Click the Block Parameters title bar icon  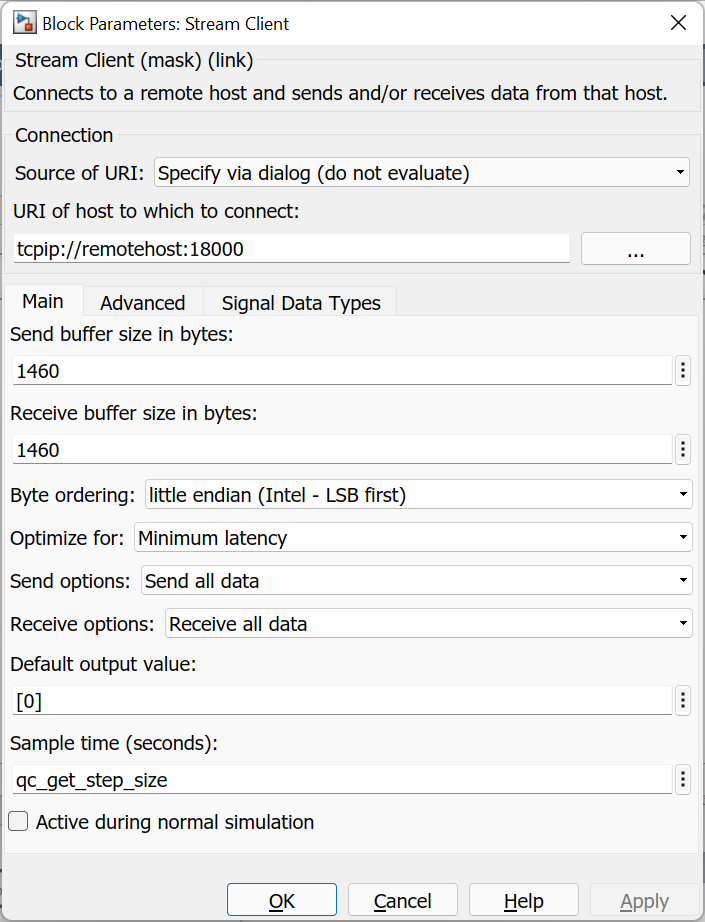pyautogui.click(x=22, y=22)
